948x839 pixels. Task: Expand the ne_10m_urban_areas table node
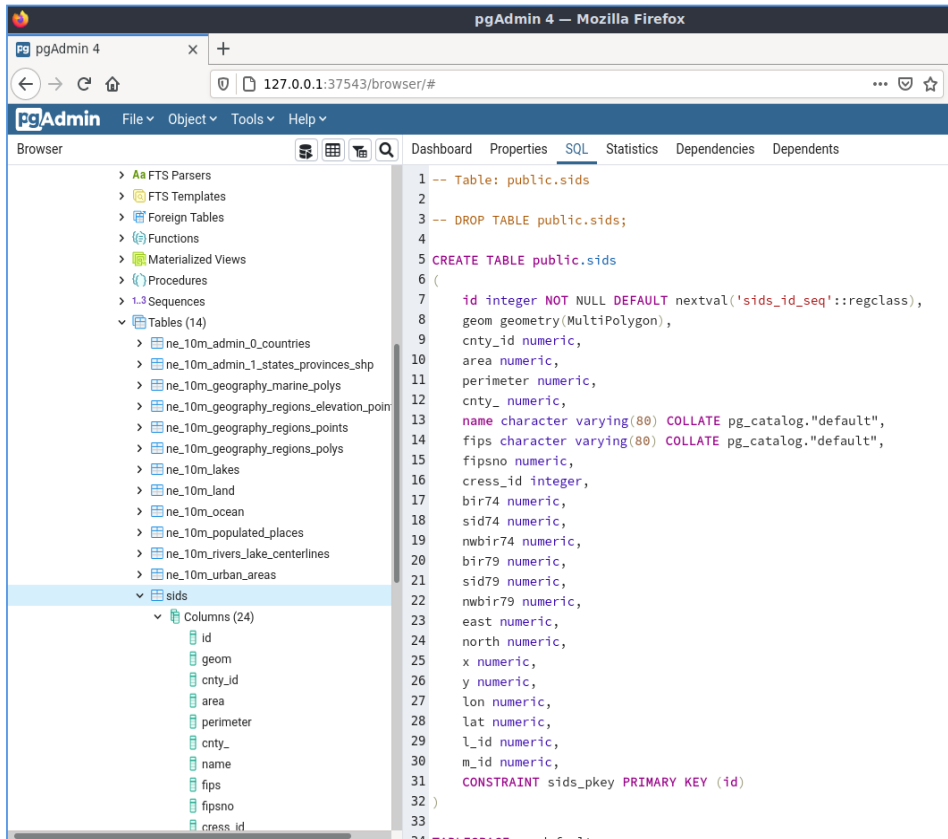pos(140,574)
